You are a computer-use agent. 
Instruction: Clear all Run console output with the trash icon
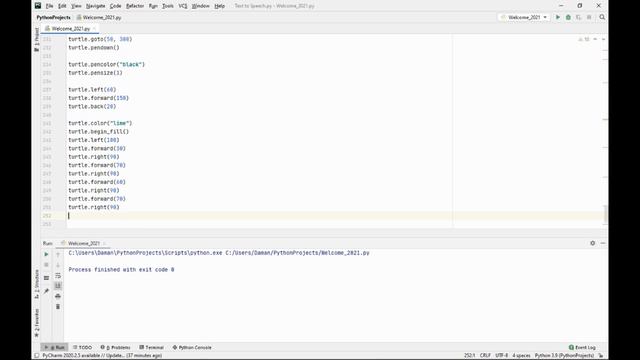(58, 307)
